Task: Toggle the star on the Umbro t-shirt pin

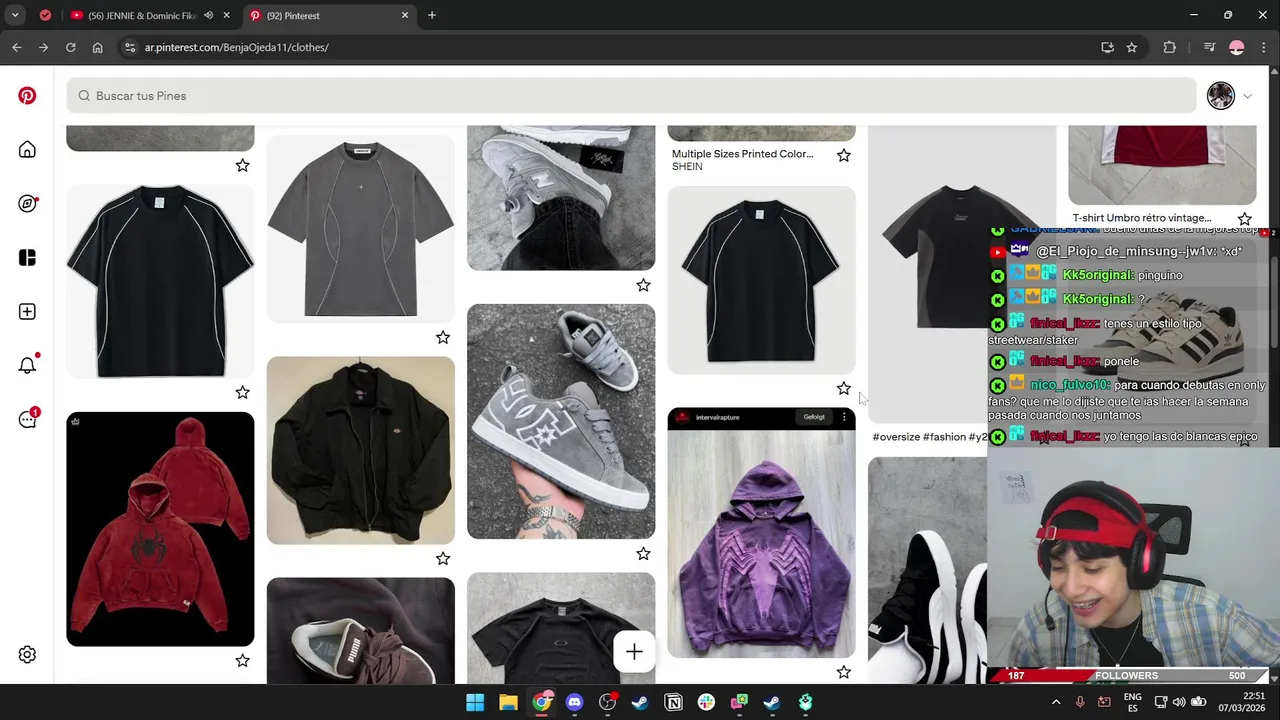Action: click(x=1244, y=219)
